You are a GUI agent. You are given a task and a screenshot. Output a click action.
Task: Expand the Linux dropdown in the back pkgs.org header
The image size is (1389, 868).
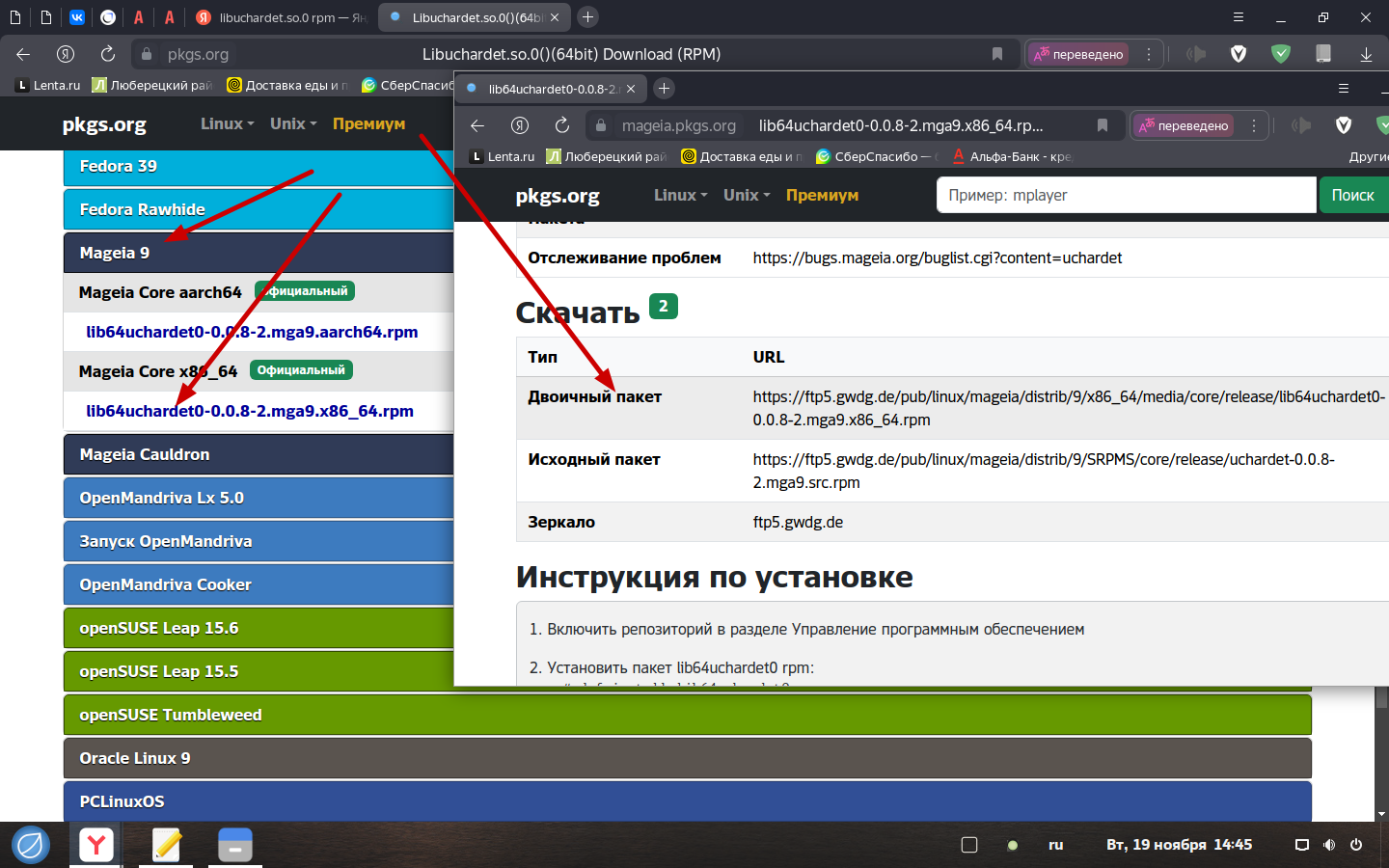[228, 123]
